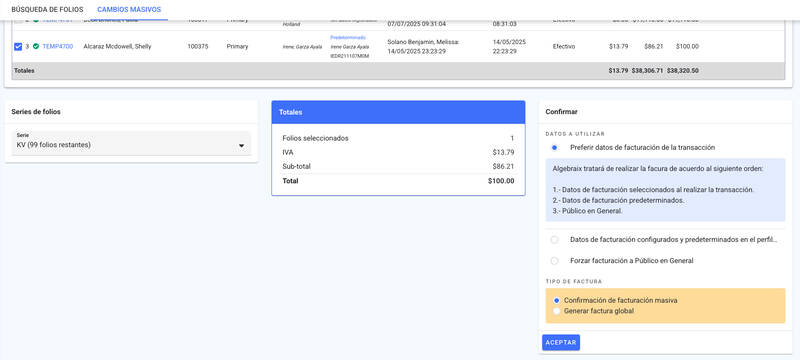Switch to Búsqueda de Folios tab
800x360 pixels.
[x=47, y=10]
